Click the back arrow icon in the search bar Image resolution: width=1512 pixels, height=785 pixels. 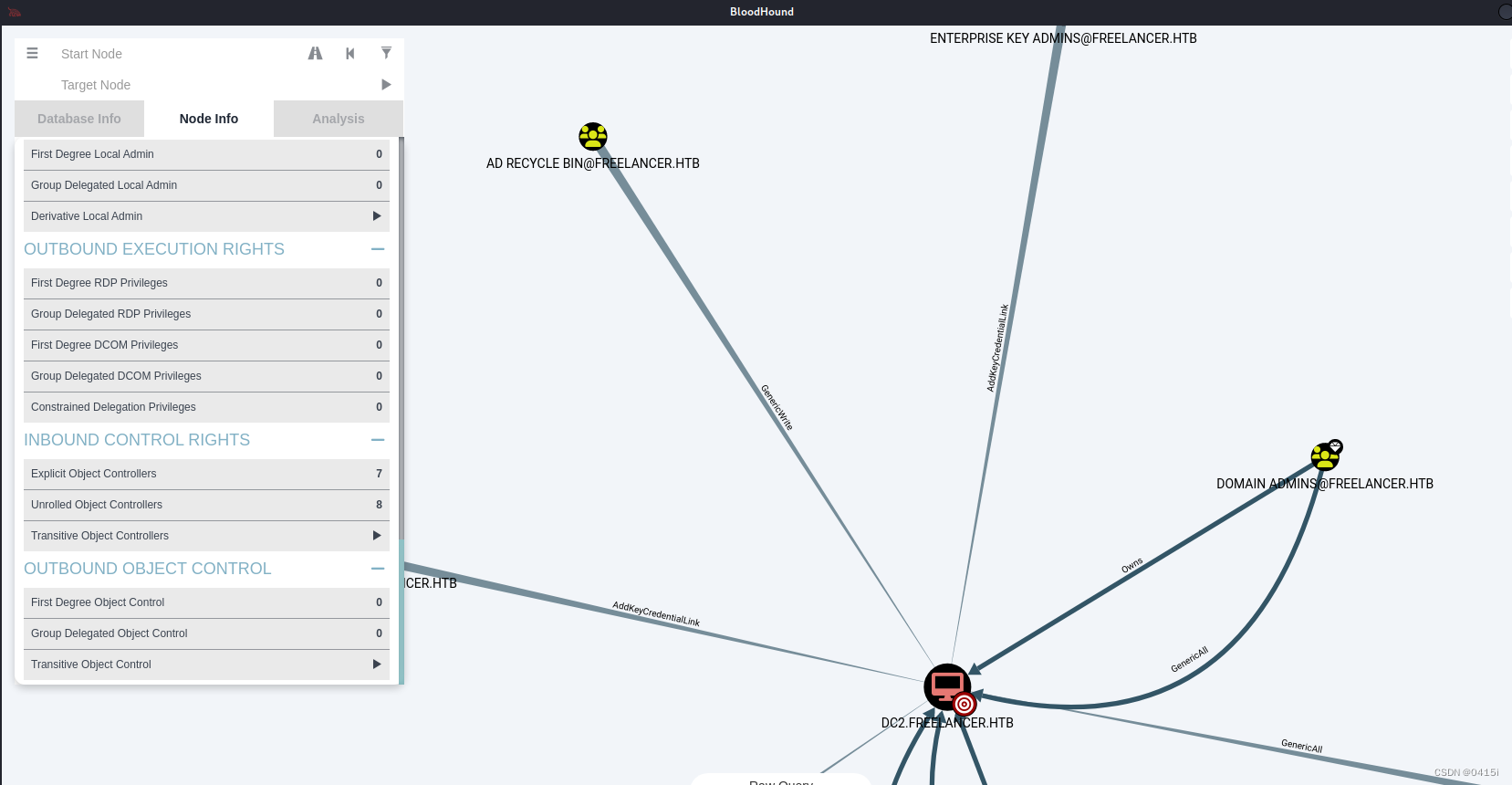coord(350,53)
